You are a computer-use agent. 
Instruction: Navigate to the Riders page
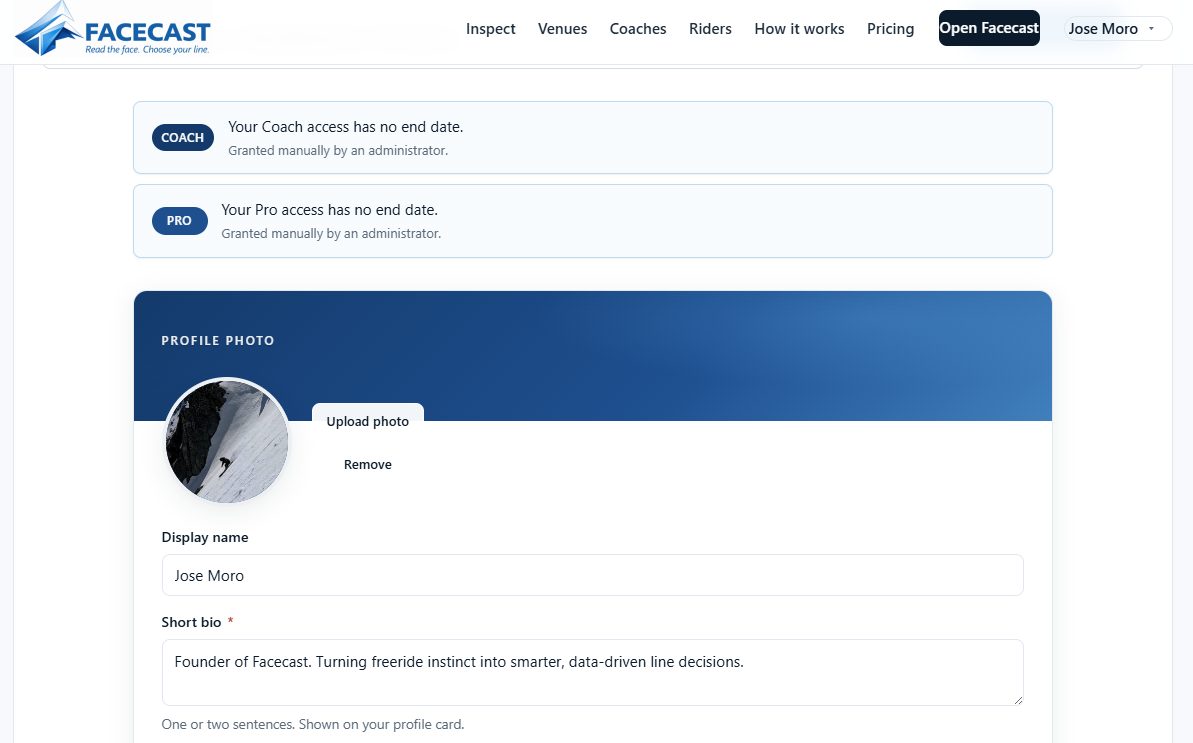click(710, 29)
